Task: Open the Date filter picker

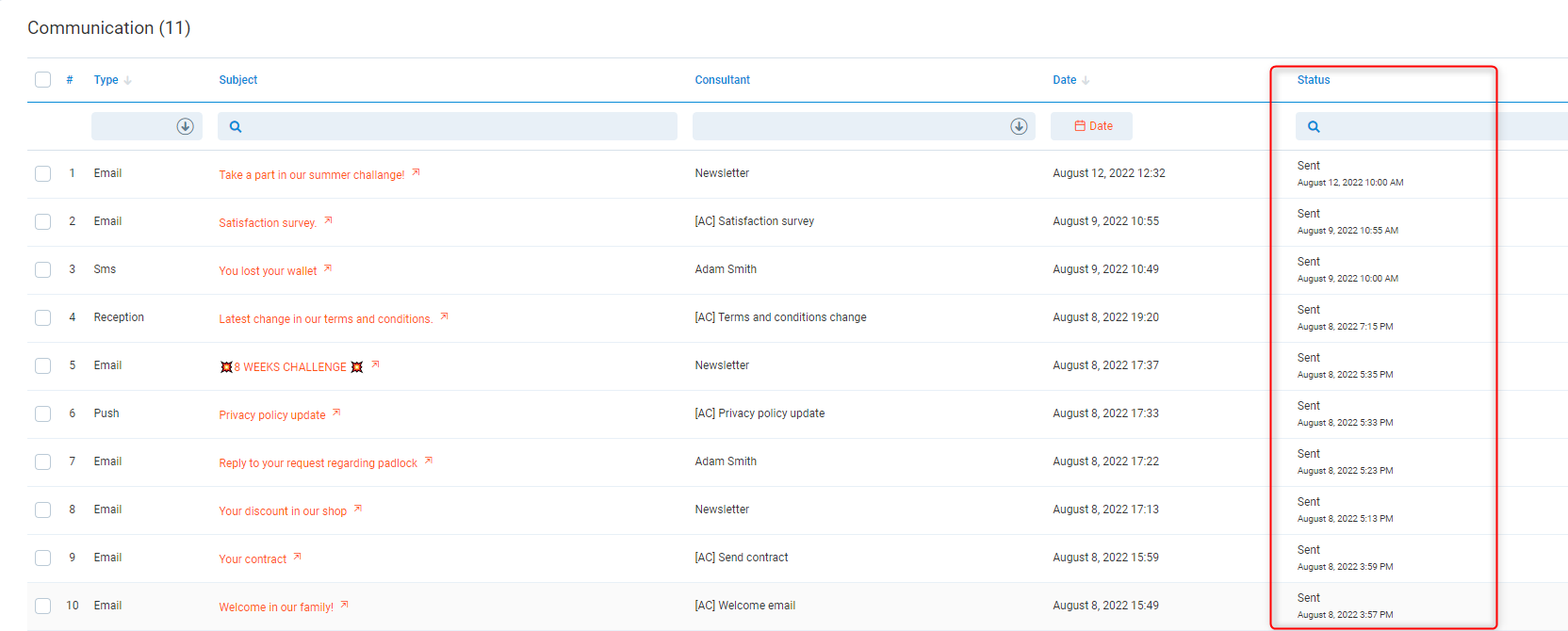Action: click(1092, 126)
